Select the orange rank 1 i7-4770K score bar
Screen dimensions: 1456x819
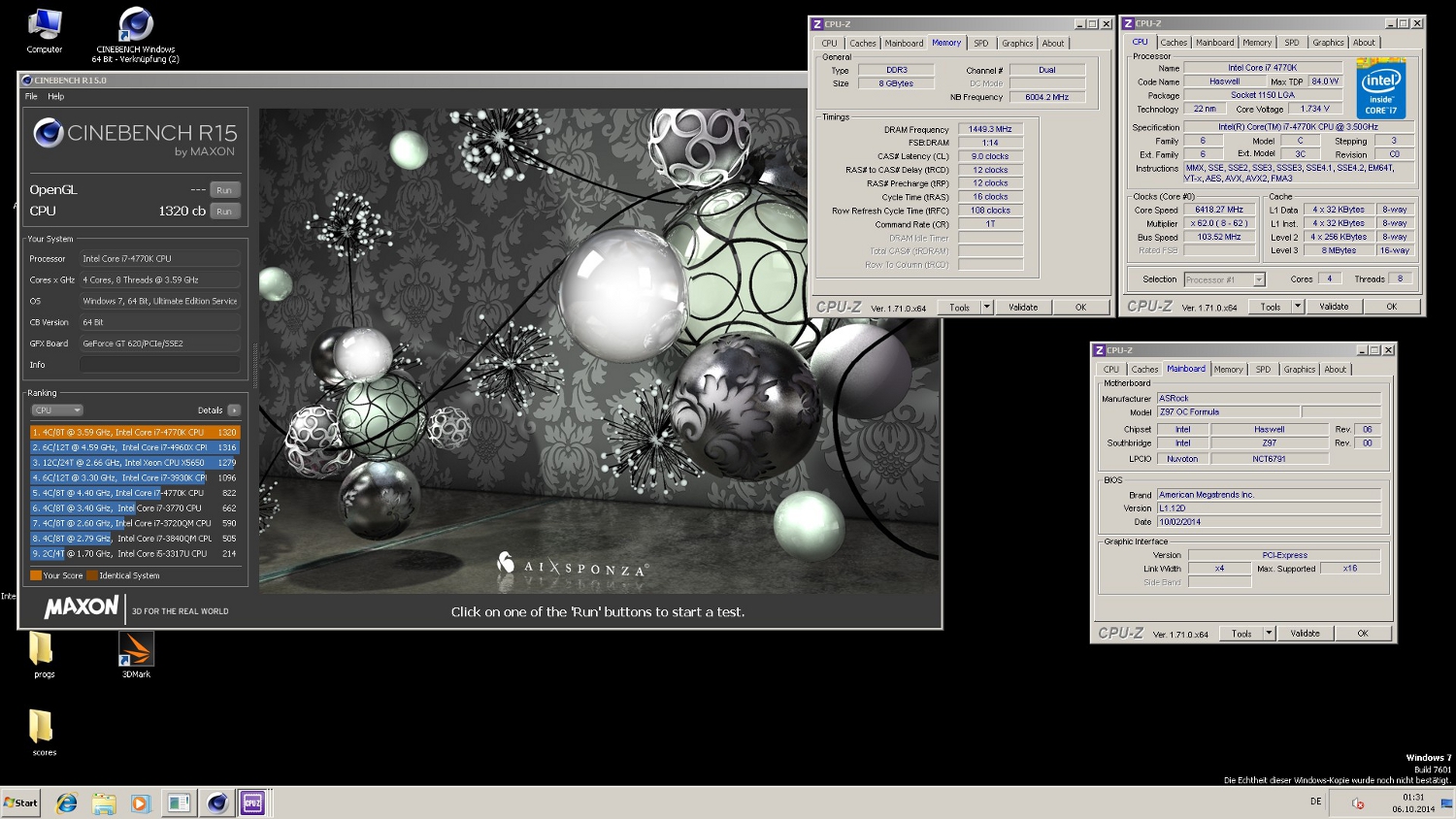coord(135,432)
